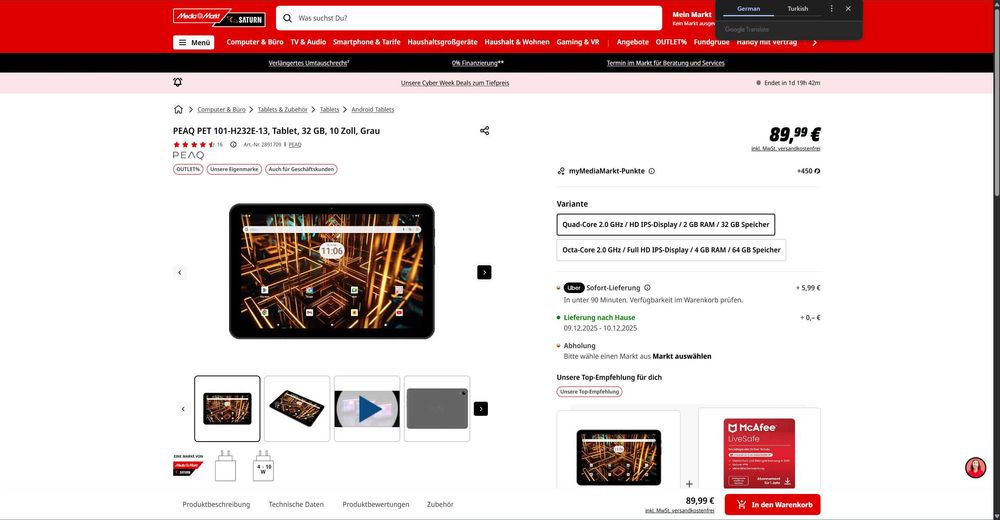The height and width of the screenshot is (520, 1000).
Task: Click the OUTLET% product tag
Action: pyautogui.click(x=188, y=170)
